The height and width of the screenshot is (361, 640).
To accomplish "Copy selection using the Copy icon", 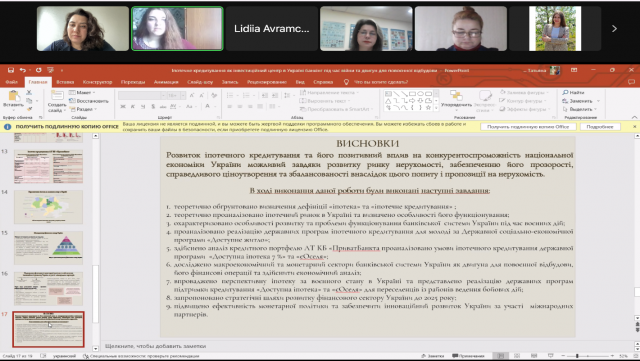I will coord(29,101).
